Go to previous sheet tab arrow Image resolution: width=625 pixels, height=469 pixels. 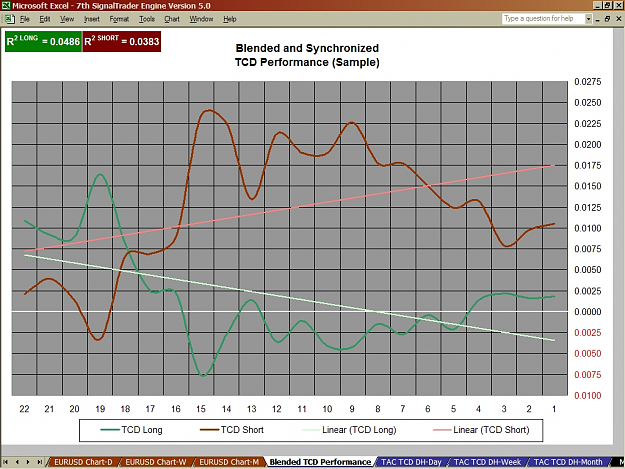[17, 462]
